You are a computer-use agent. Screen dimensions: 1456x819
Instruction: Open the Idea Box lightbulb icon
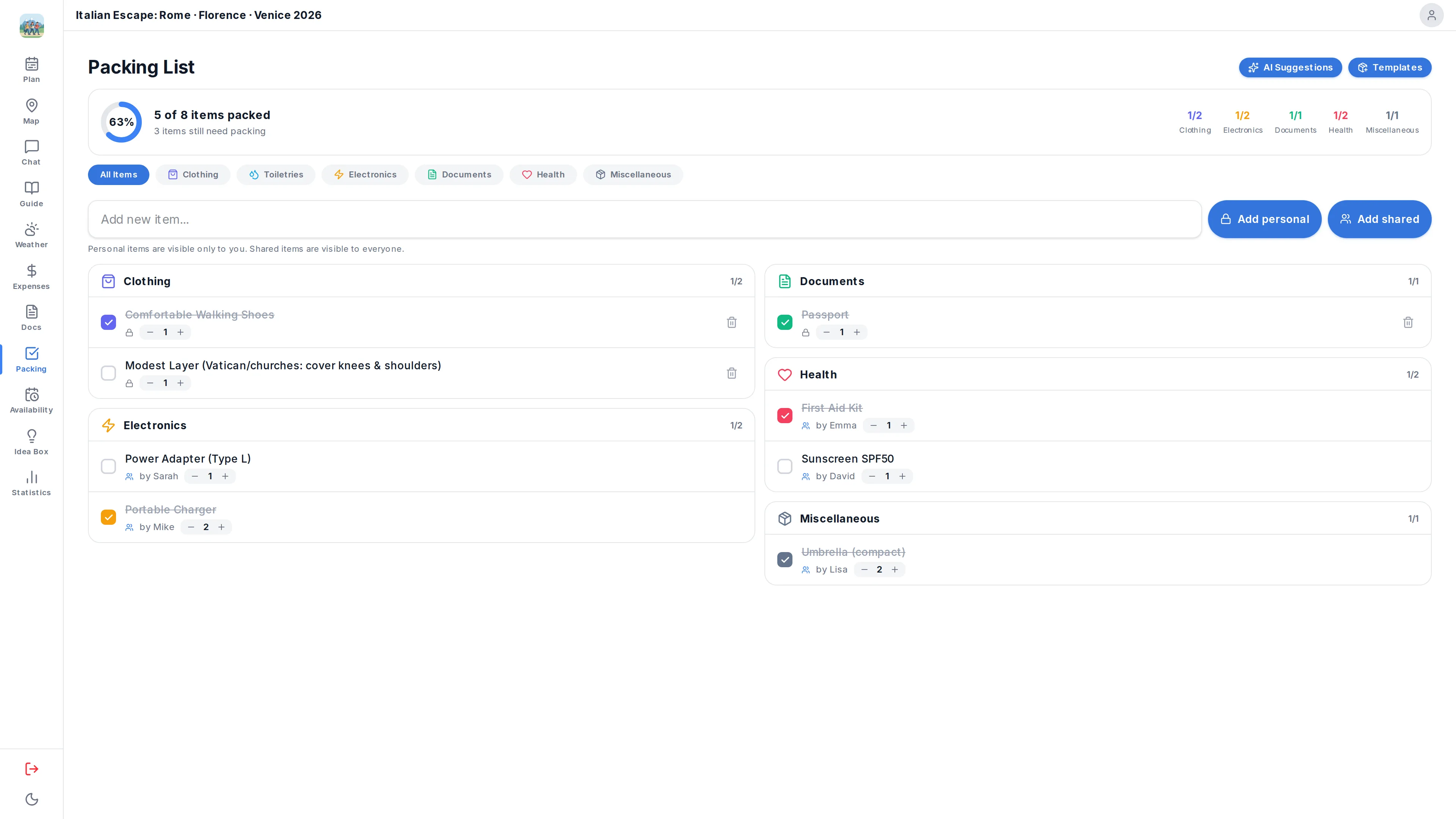[x=31, y=436]
